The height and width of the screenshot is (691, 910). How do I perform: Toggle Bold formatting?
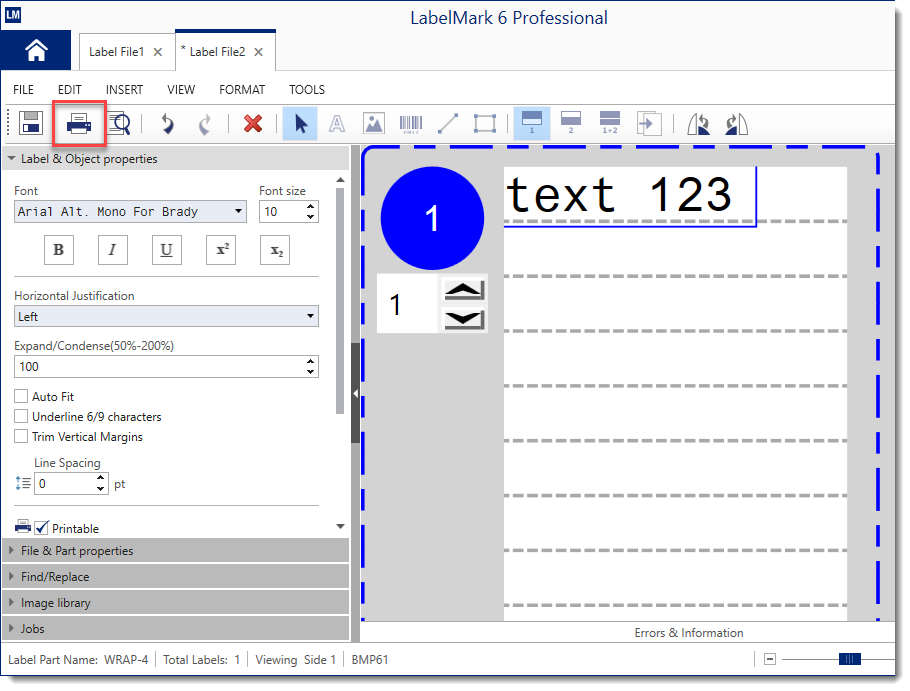pos(59,250)
